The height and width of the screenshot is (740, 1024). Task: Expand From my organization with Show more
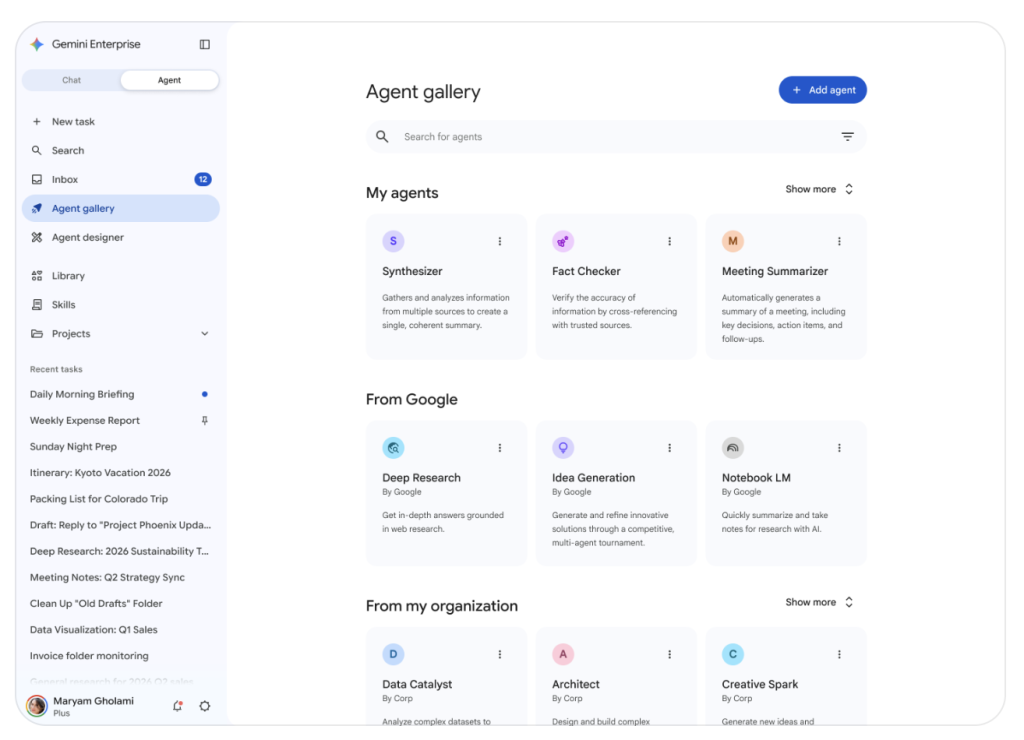819,602
